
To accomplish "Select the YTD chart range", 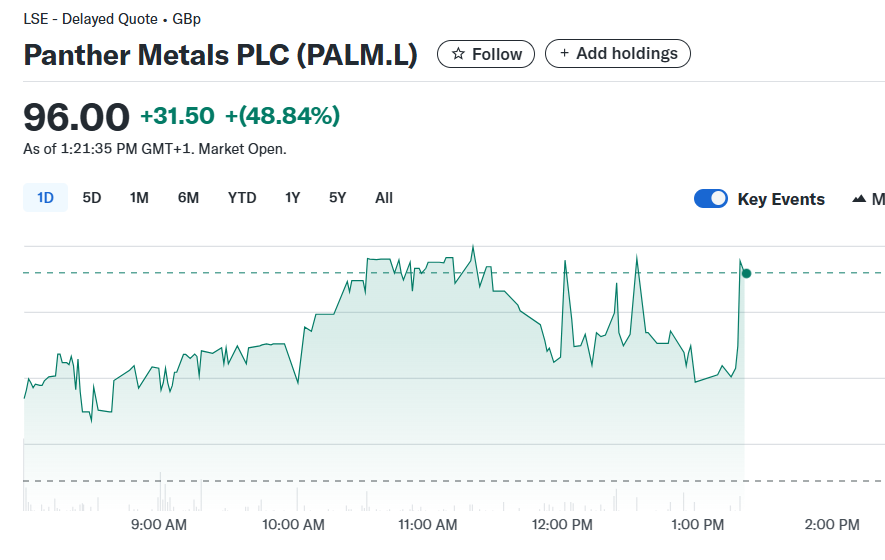I will coord(242,198).
